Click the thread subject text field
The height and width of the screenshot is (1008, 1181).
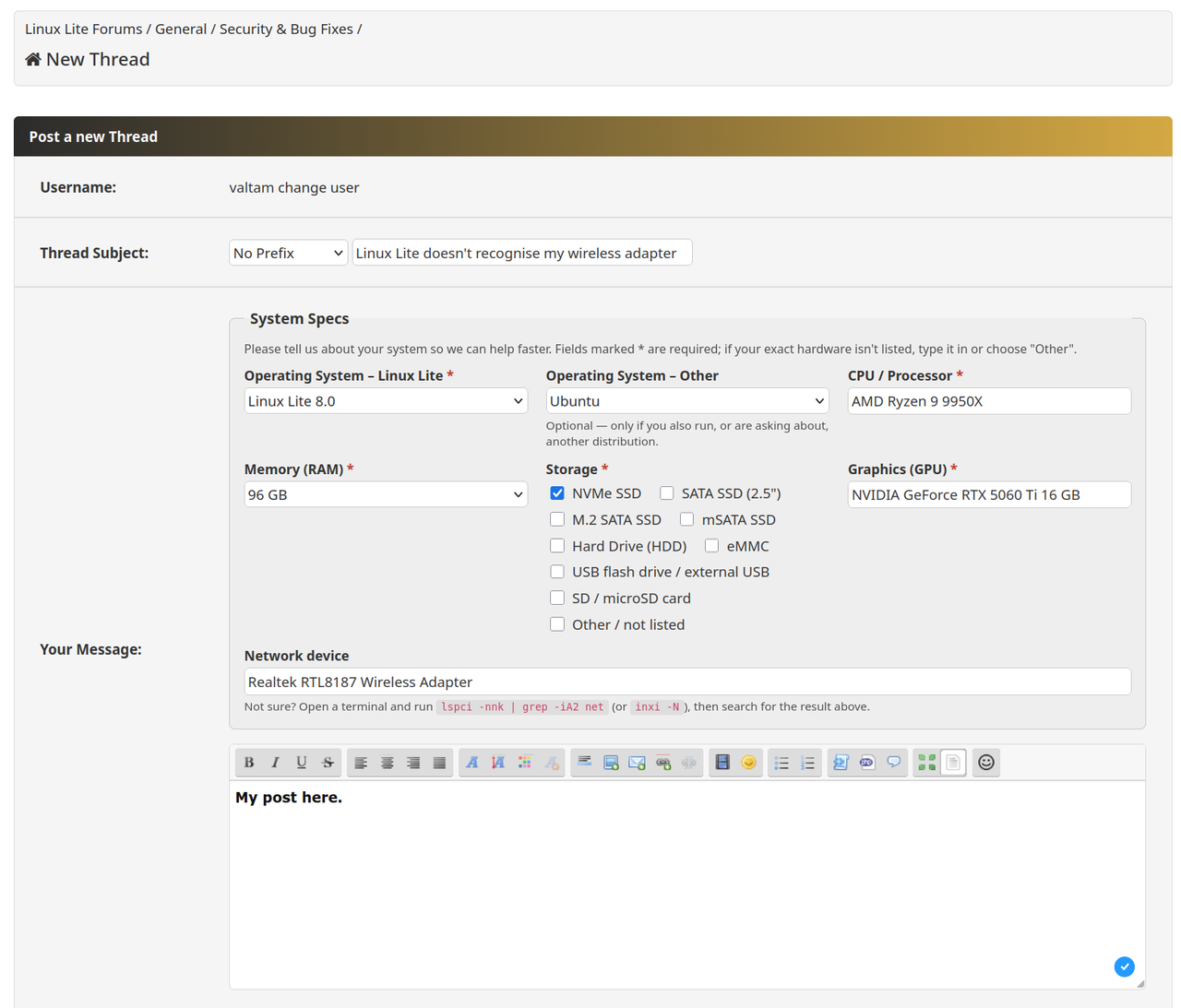click(x=522, y=253)
